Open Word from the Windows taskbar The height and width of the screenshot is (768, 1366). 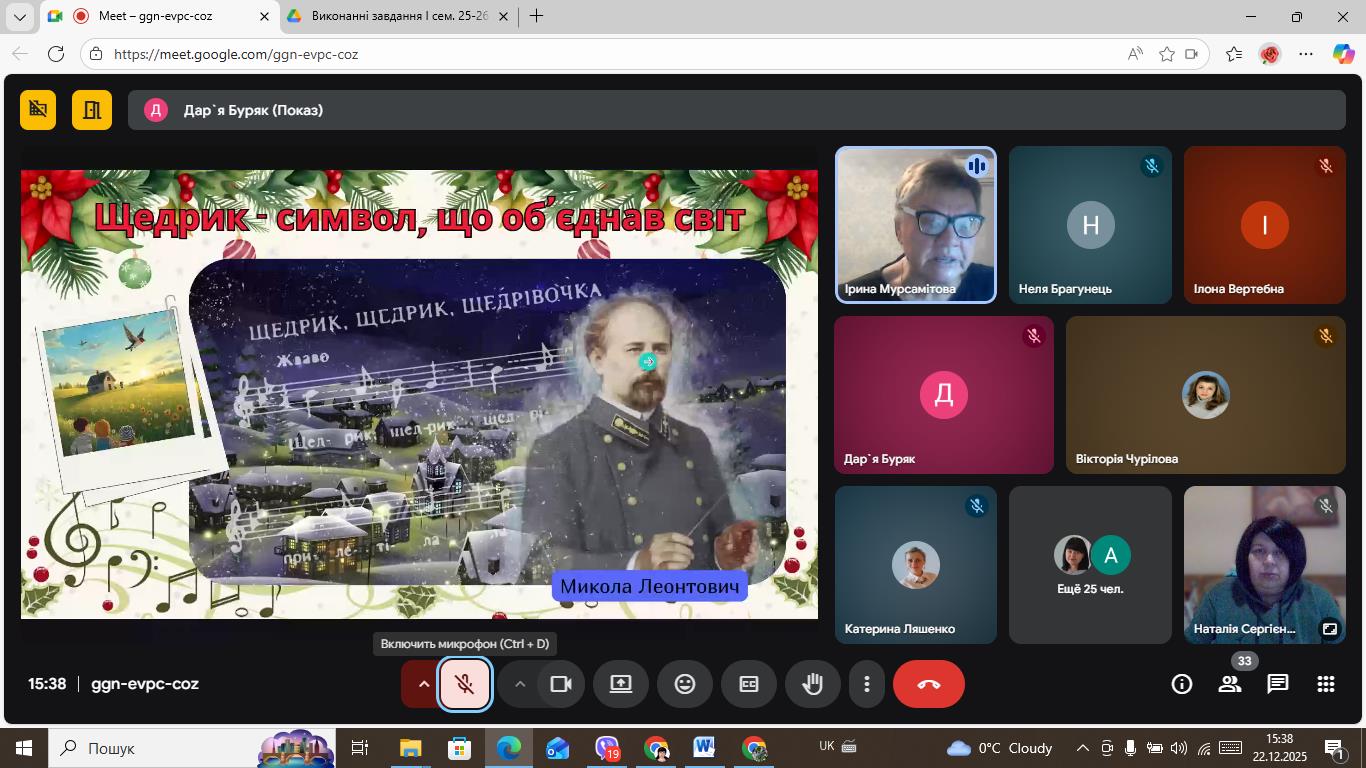[x=704, y=748]
